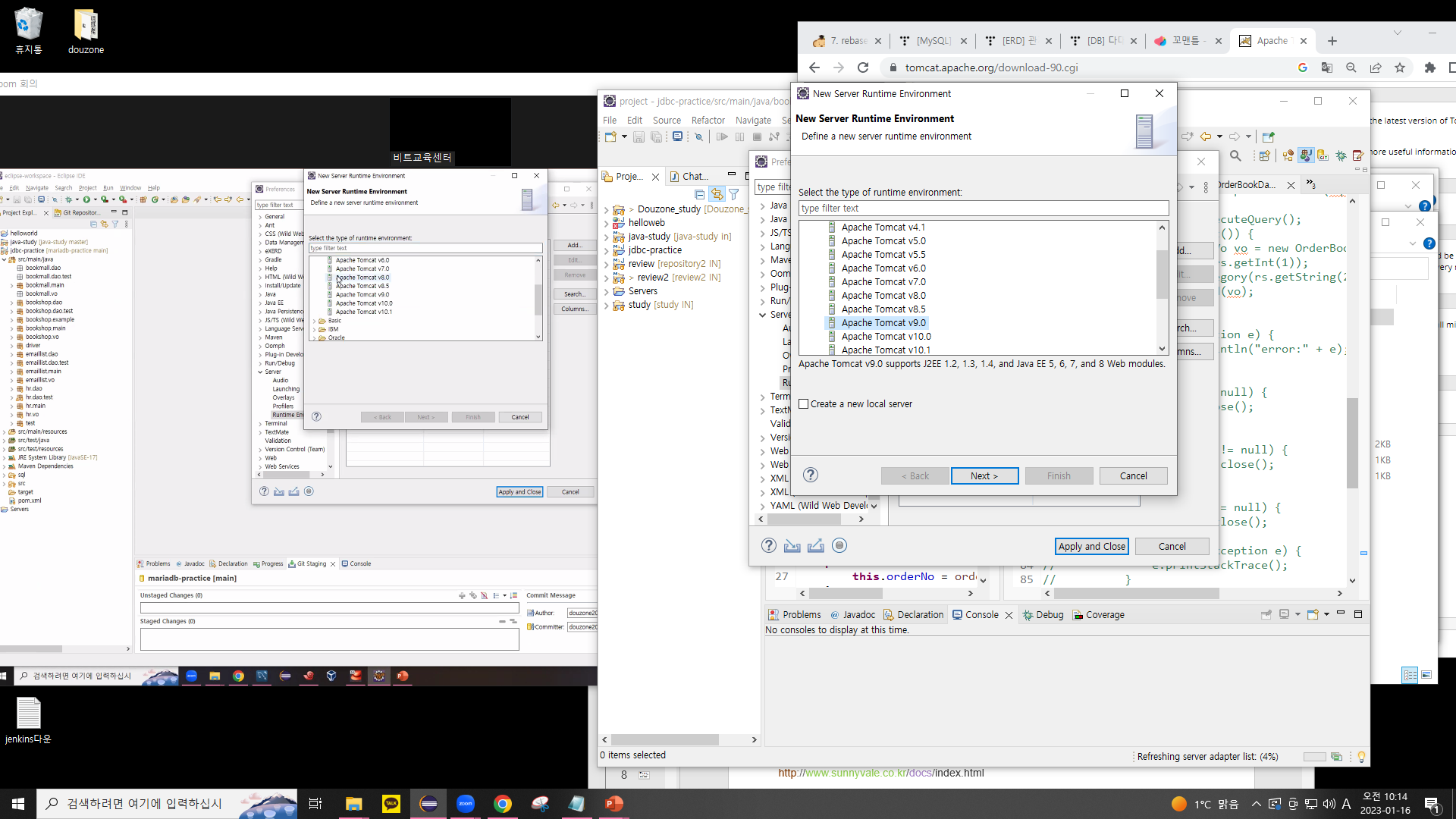Viewport: 1456px width, 819px height.
Task: Click Link with Editor icon in Project Explorer
Action: pos(717,195)
